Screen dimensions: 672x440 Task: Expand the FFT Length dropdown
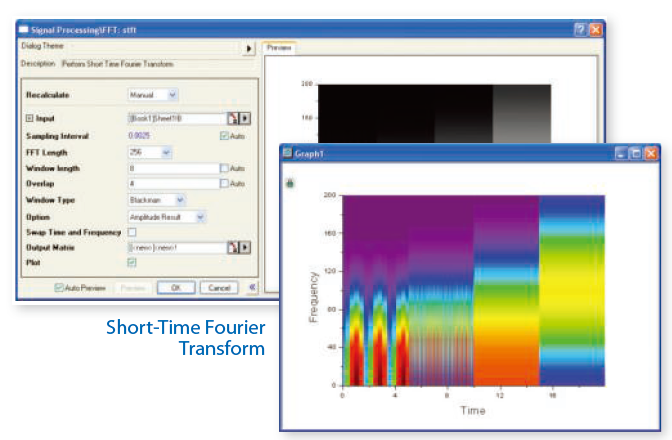[166, 152]
